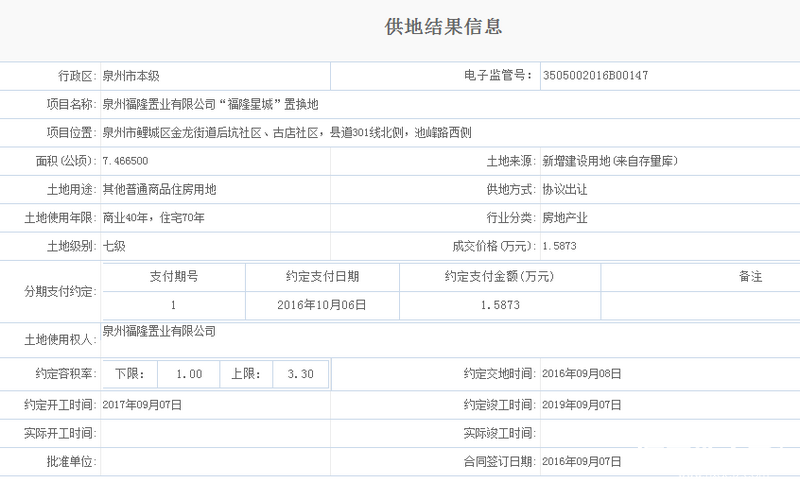
Task: Click the 批准单位 label
Action: click(71, 462)
